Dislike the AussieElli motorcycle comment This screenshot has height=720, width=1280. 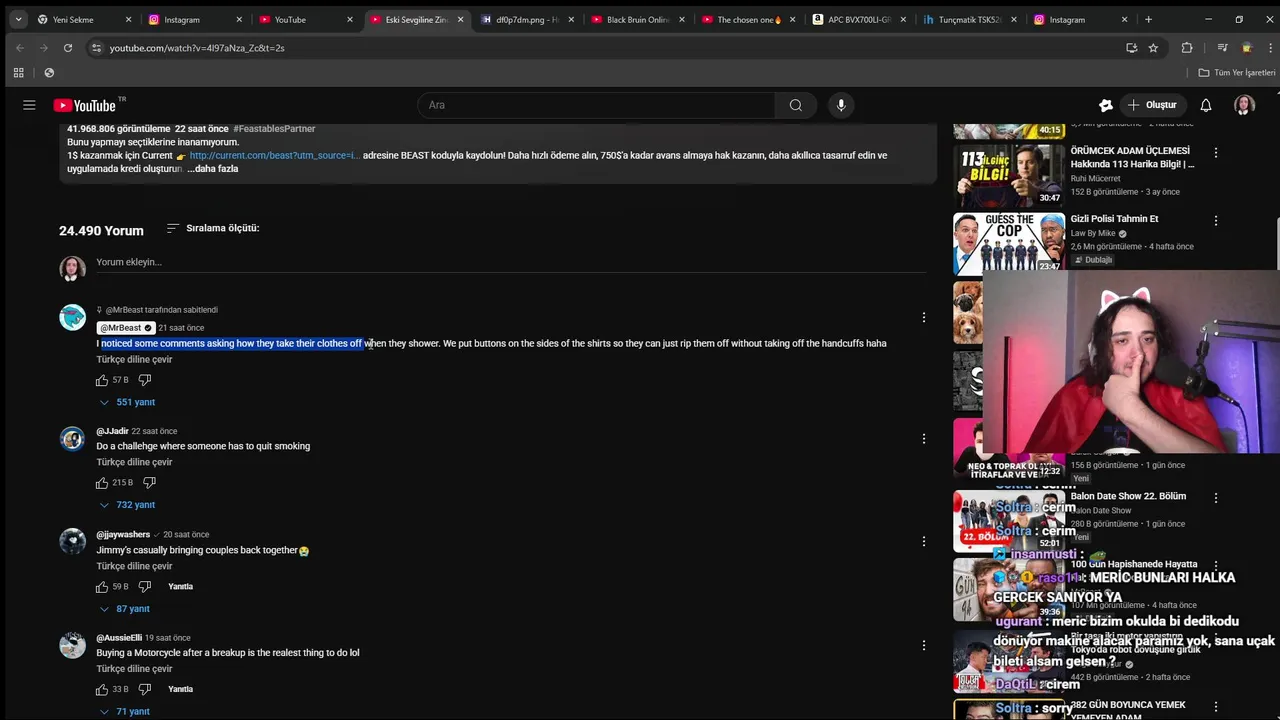[145, 689]
